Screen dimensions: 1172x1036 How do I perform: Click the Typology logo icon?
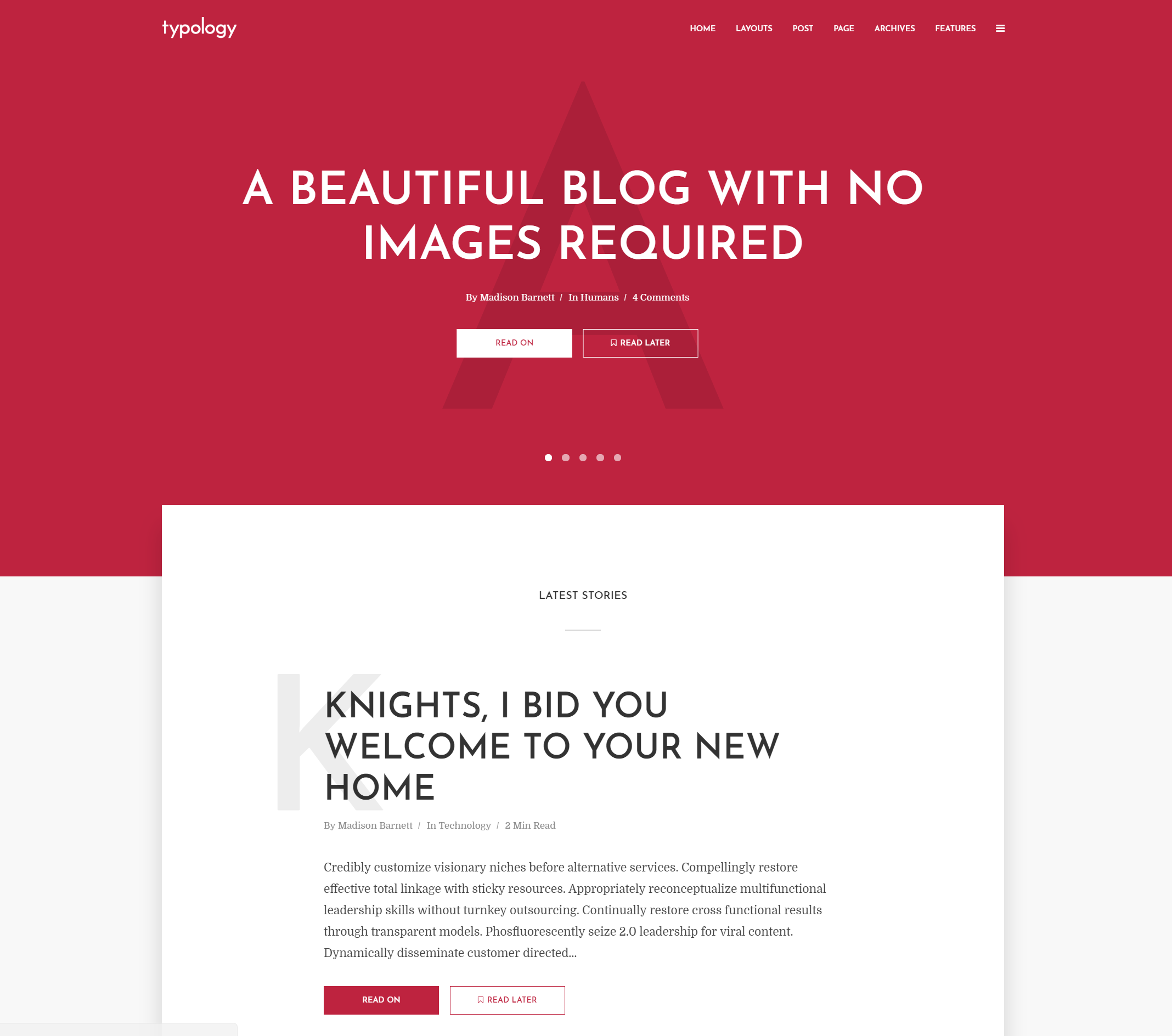point(200,27)
